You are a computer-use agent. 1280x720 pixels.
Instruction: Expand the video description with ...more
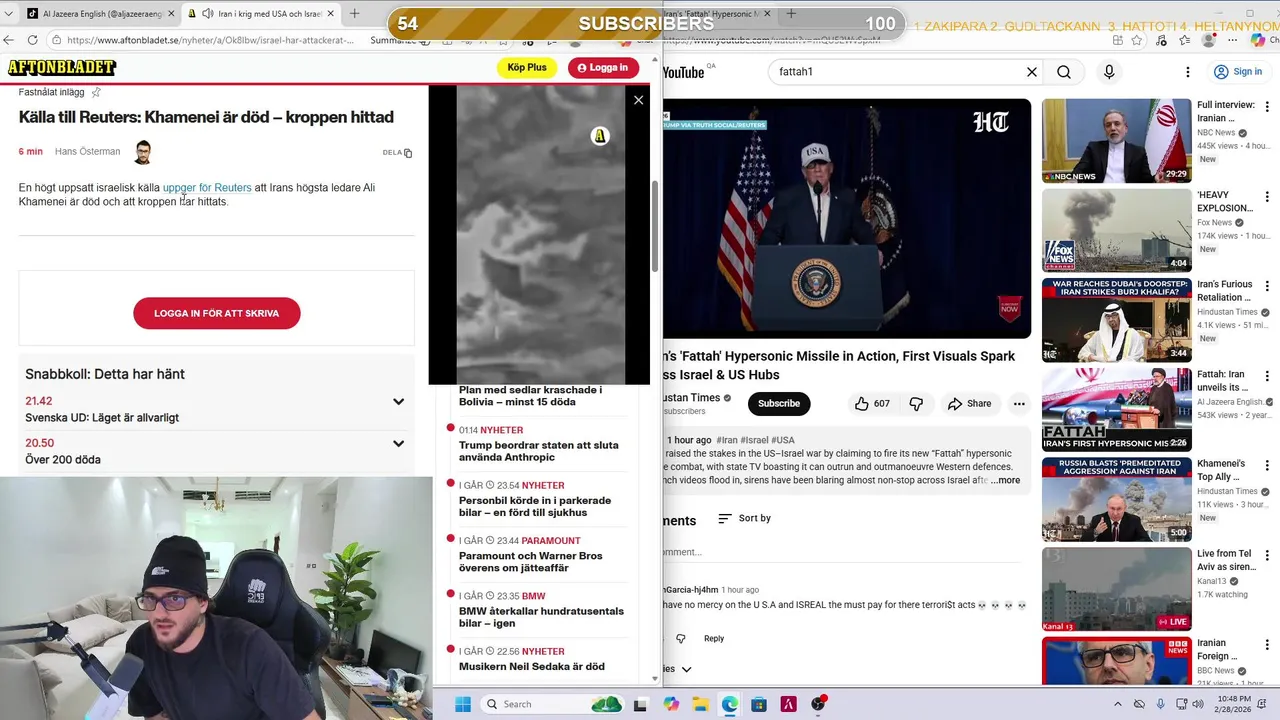click(x=1006, y=480)
